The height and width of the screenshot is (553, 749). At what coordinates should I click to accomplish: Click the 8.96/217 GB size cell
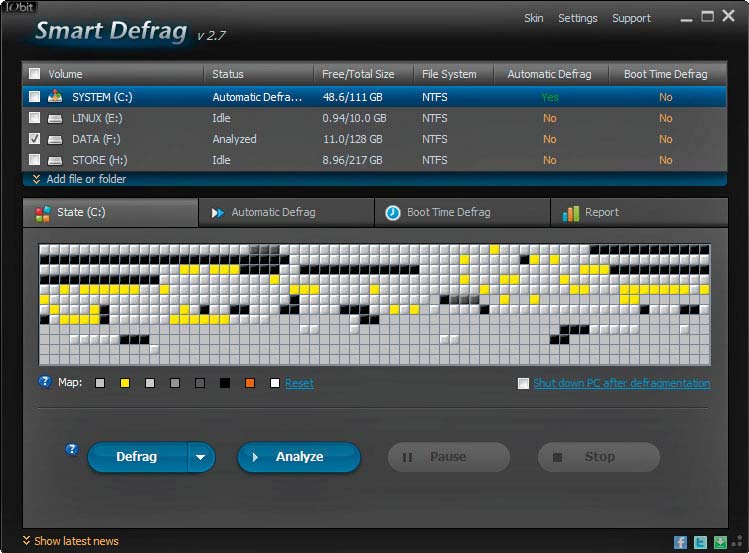353,160
